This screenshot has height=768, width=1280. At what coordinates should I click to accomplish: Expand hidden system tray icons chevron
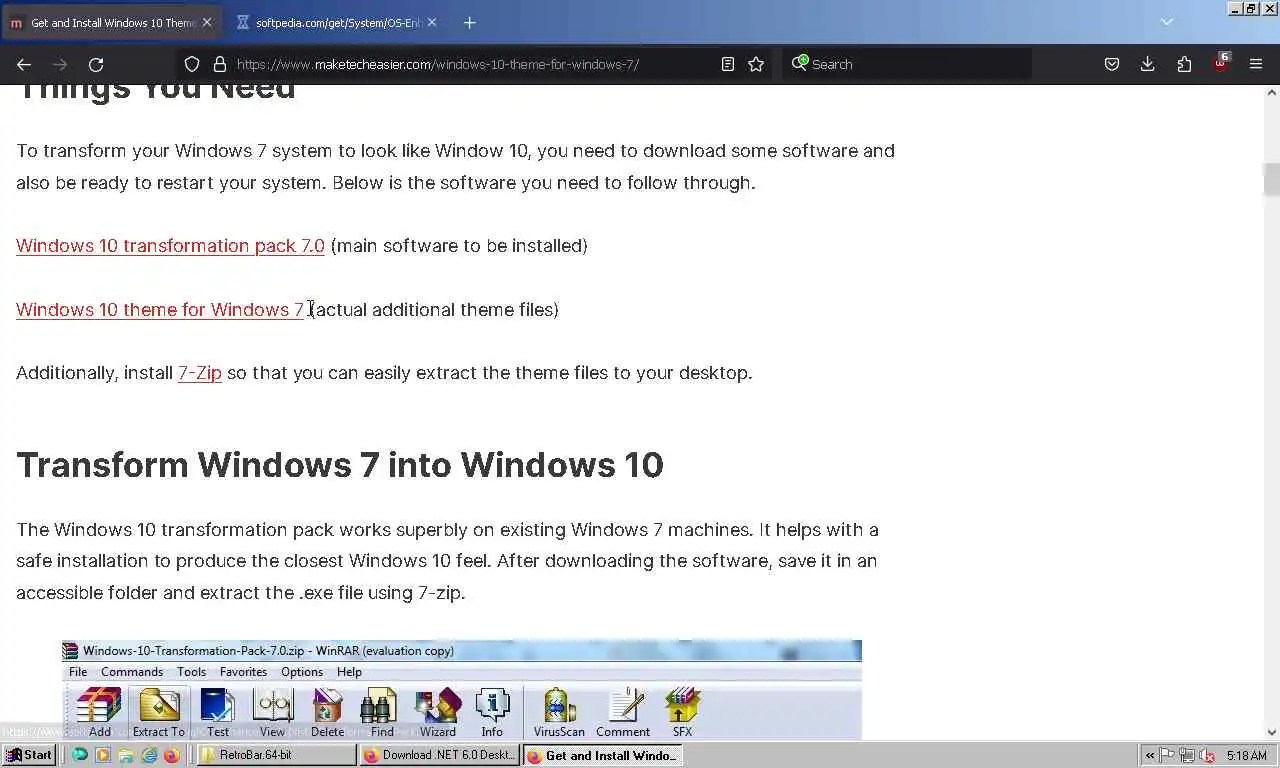coord(1150,756)
